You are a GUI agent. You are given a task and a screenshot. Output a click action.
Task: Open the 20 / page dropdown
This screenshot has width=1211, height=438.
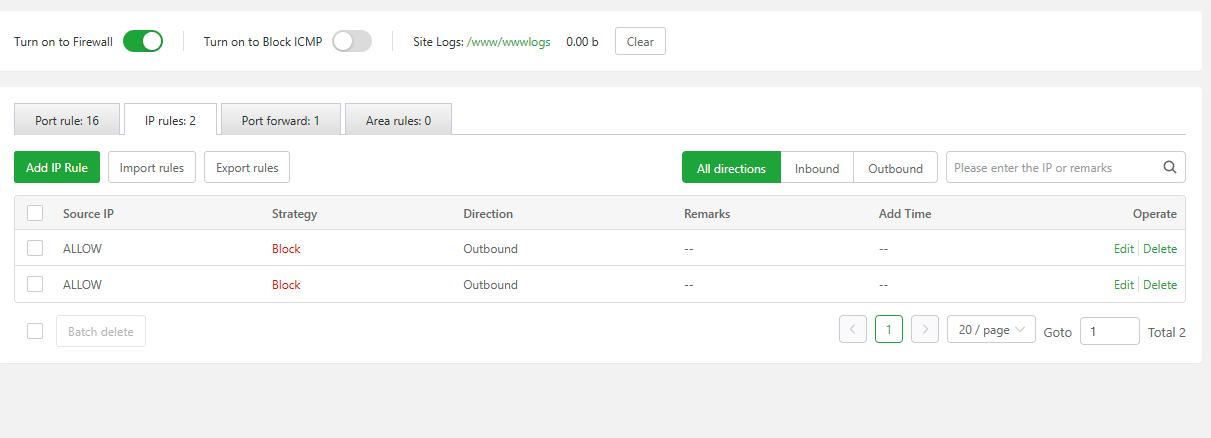click(991, 330)
